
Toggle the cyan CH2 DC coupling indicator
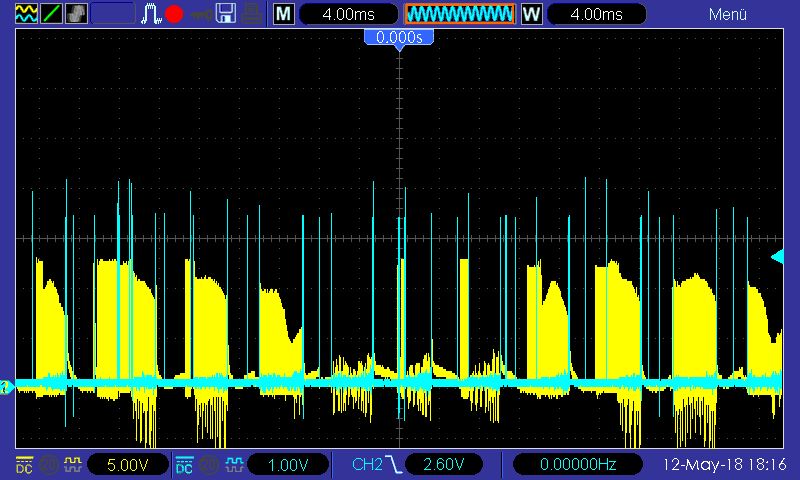[183, 464]
